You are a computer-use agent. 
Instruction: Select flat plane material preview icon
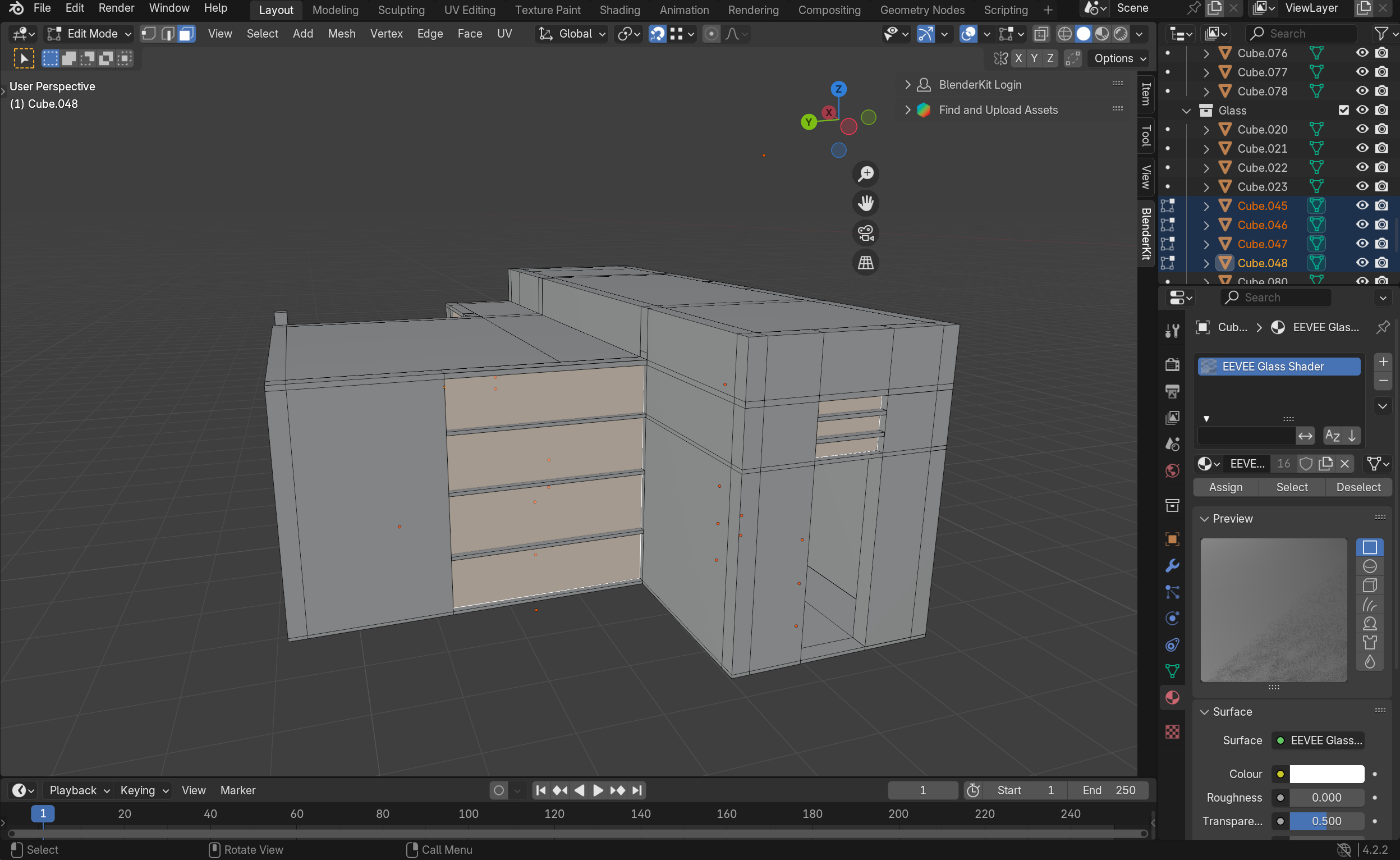click(1370, 547)
